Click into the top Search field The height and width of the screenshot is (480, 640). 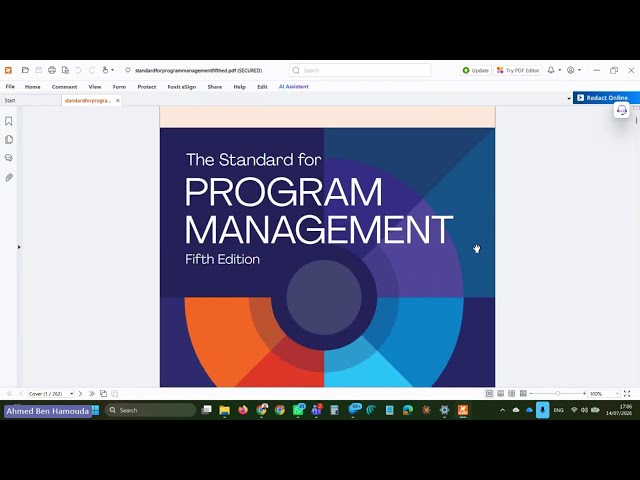pyautogui.click(x=360, y=70)
